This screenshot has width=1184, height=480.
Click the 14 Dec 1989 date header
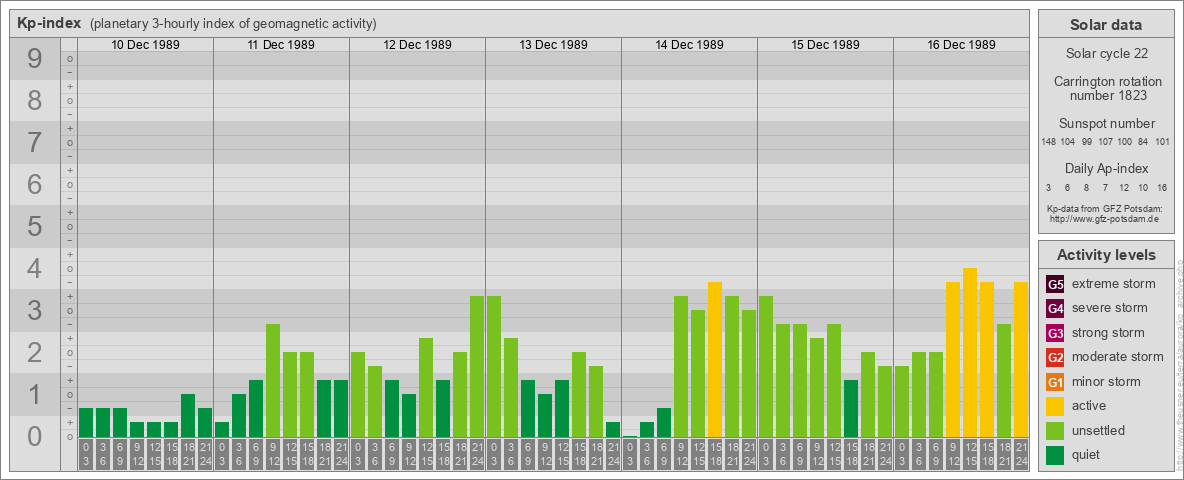click(x=689, y=45)
